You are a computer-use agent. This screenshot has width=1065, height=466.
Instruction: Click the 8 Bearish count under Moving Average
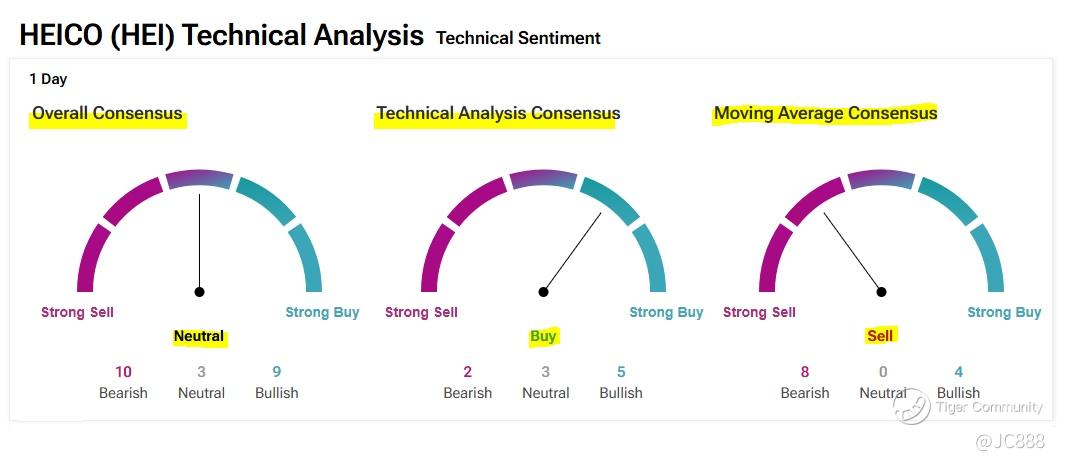pos(805,372)
